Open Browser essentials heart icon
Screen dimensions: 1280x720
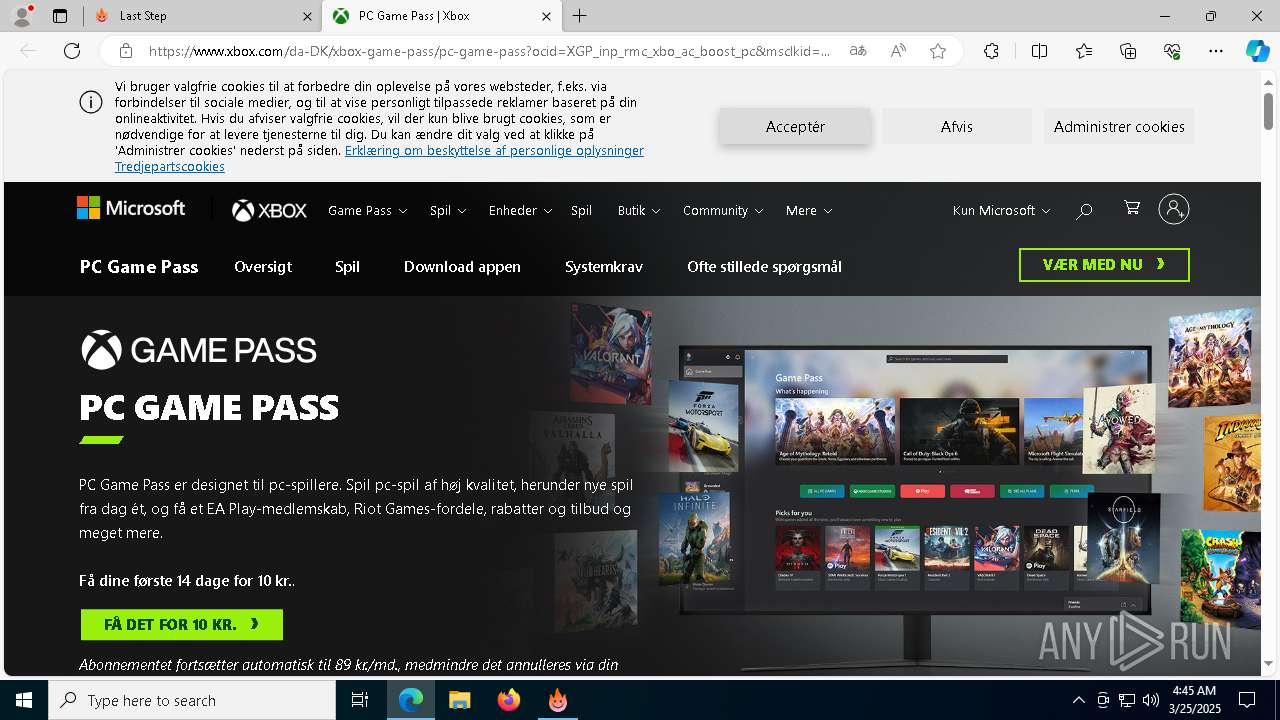coord(1172,51)
